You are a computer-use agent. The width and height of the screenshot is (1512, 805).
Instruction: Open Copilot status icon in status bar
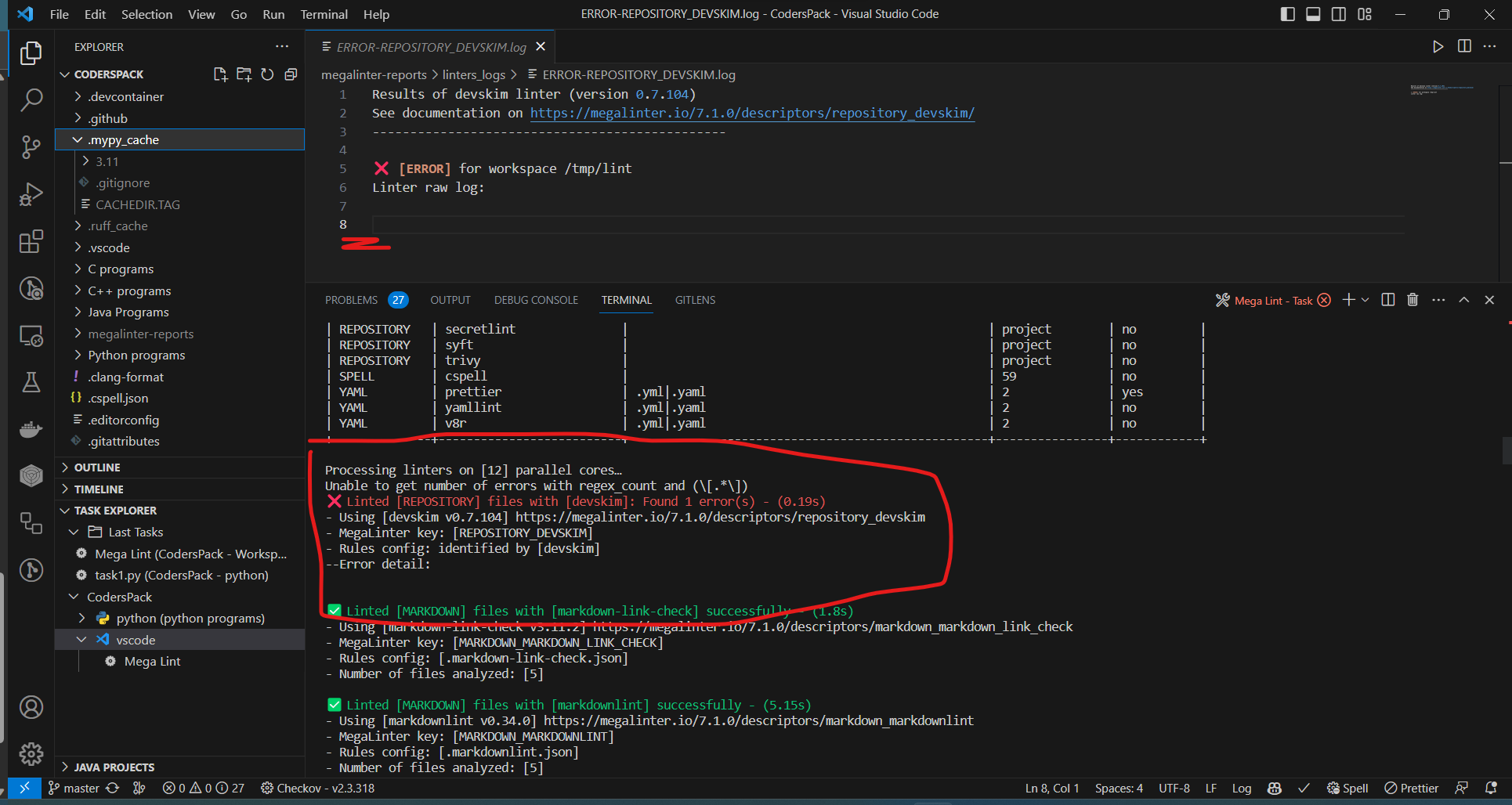[1275, 788]
